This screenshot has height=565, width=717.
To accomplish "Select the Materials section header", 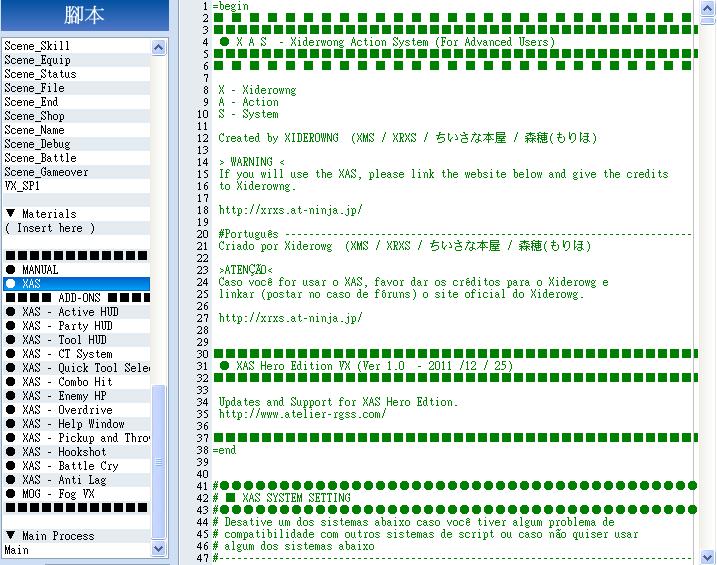I will [x=76, y=214].
